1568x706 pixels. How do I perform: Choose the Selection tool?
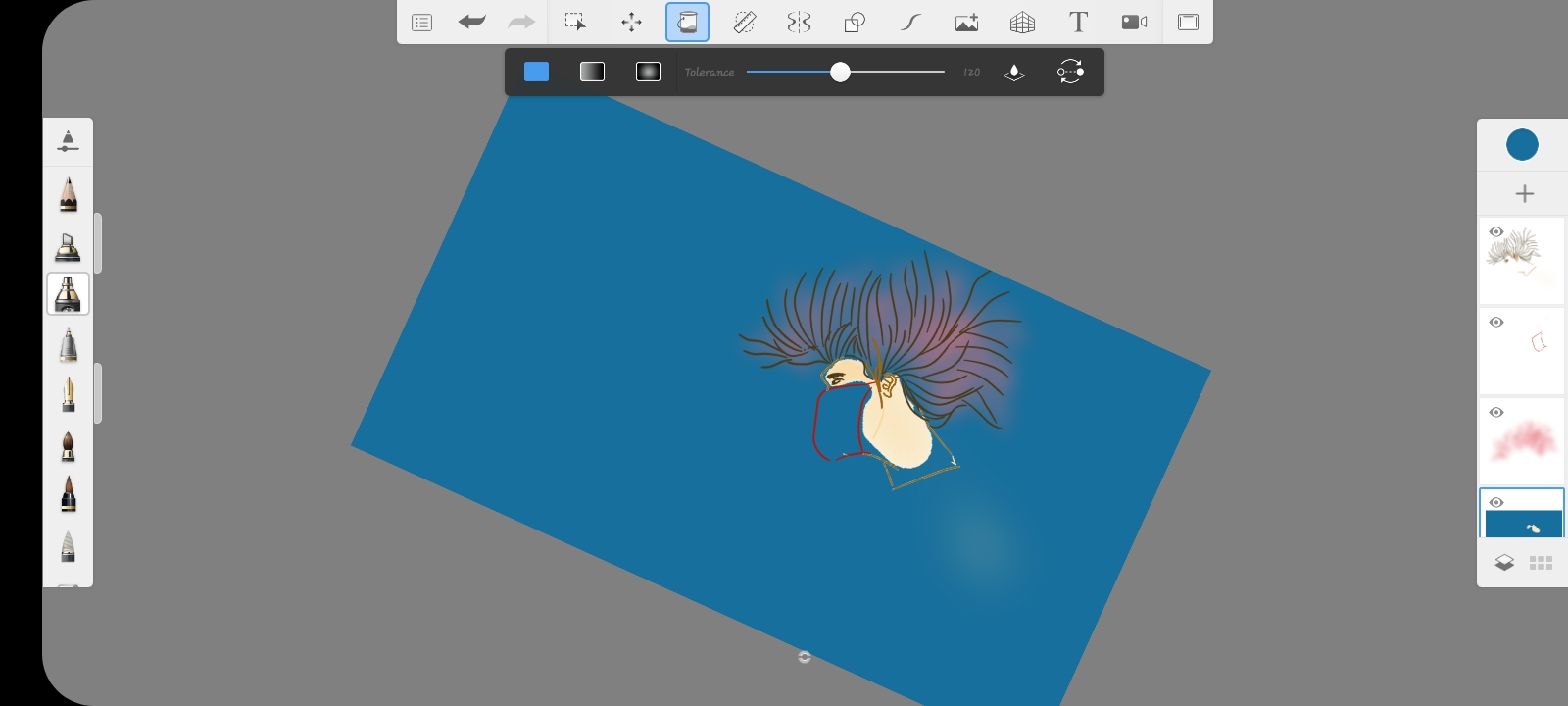(575, 23)
